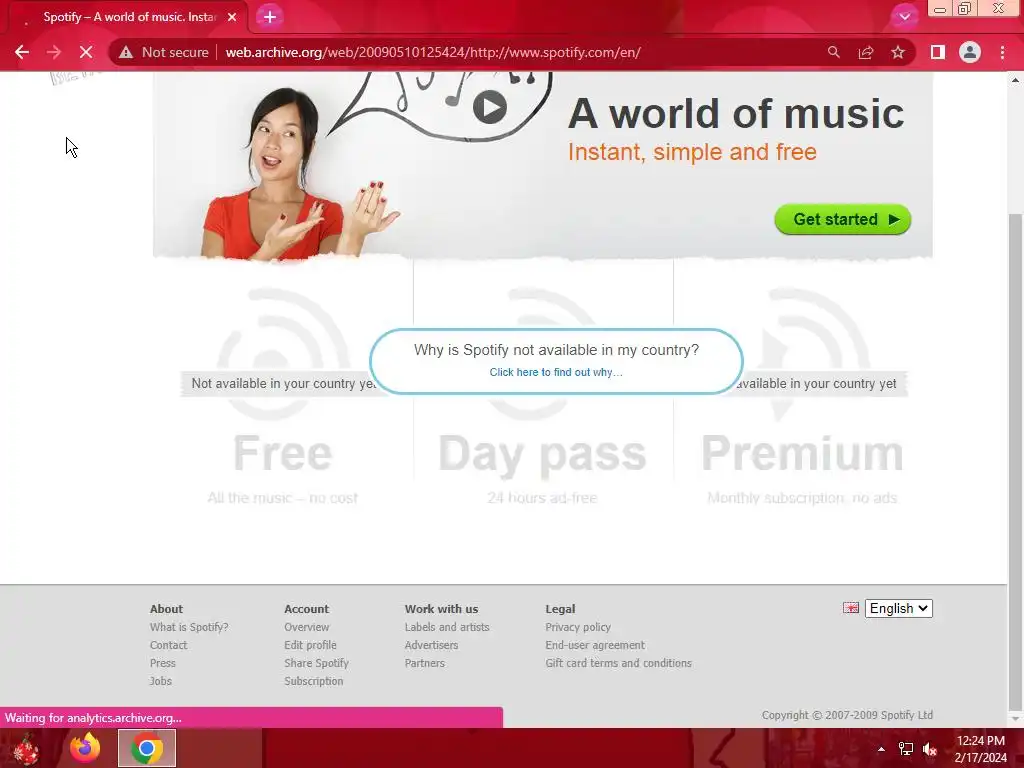The height and width of the screenshot is (768, 1024).
Task: Select the Spotify tab title
Action: [129, 17]
